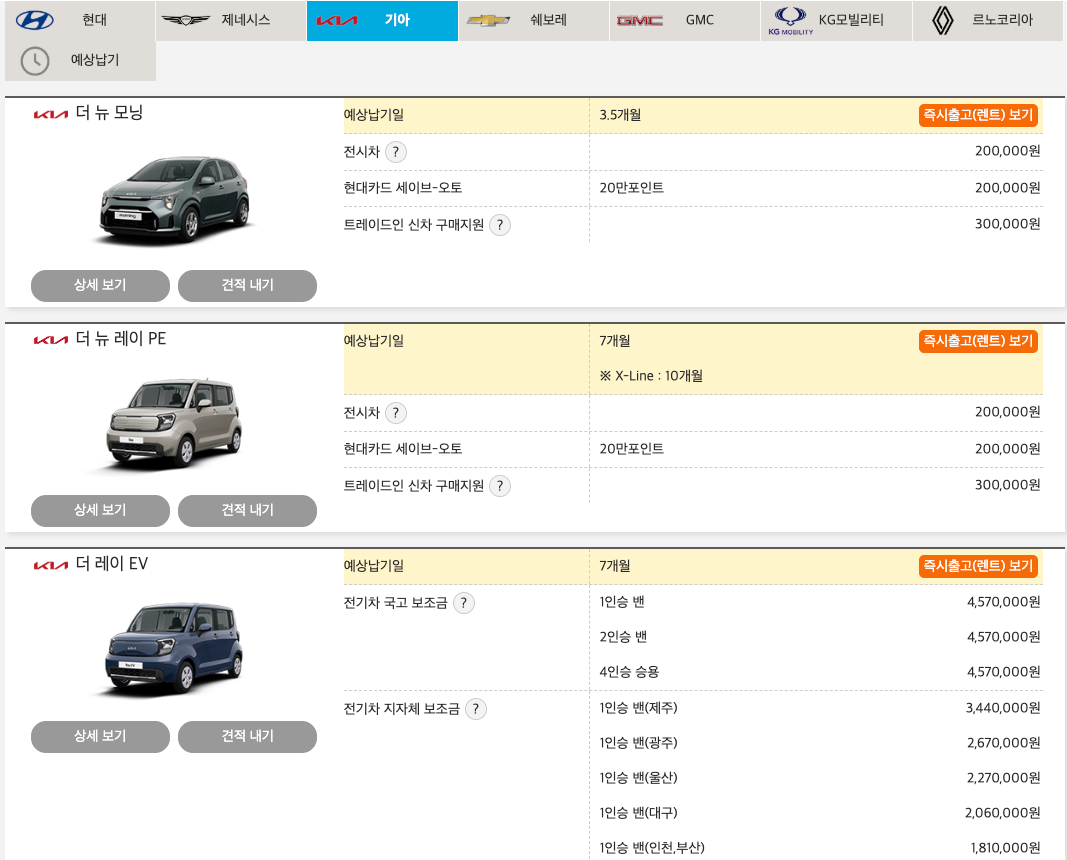Click the Renault diamond logo icon
The image size is (1067, 860).
(x=942, y=20)
